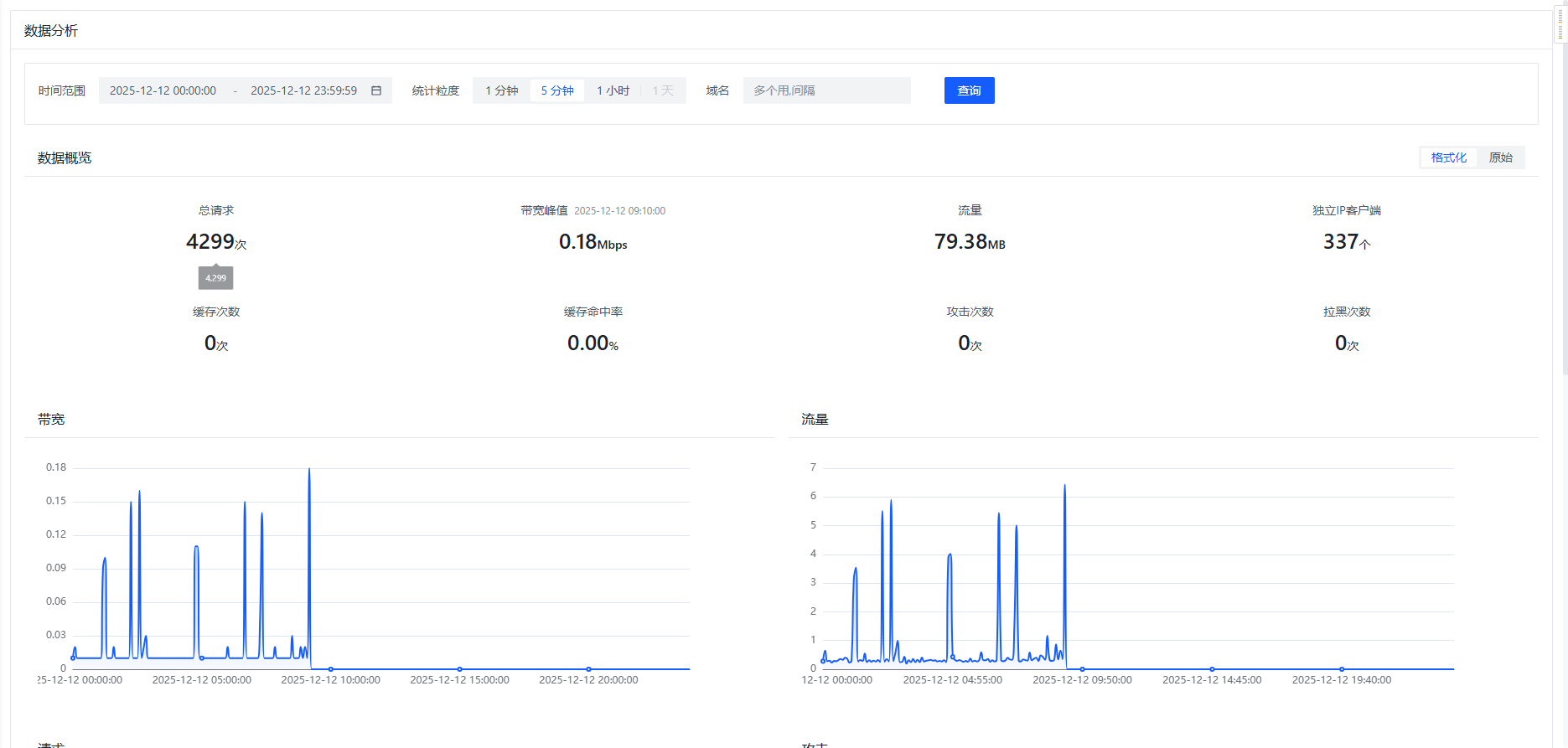Screen dimensions: 1568x748
Task: Set start time field 2025-12-12 00:00:00
Action: pos(163,90)
